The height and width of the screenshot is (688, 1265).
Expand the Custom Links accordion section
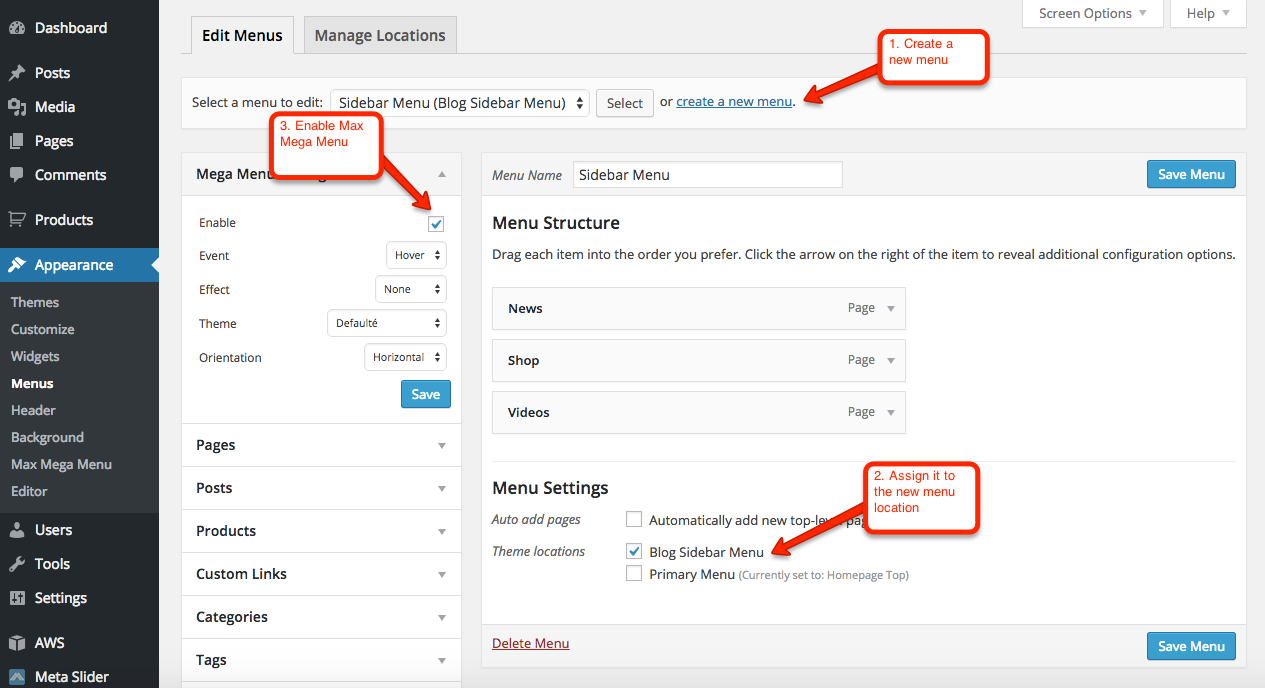pyautogui.click(x=321, y=574)
